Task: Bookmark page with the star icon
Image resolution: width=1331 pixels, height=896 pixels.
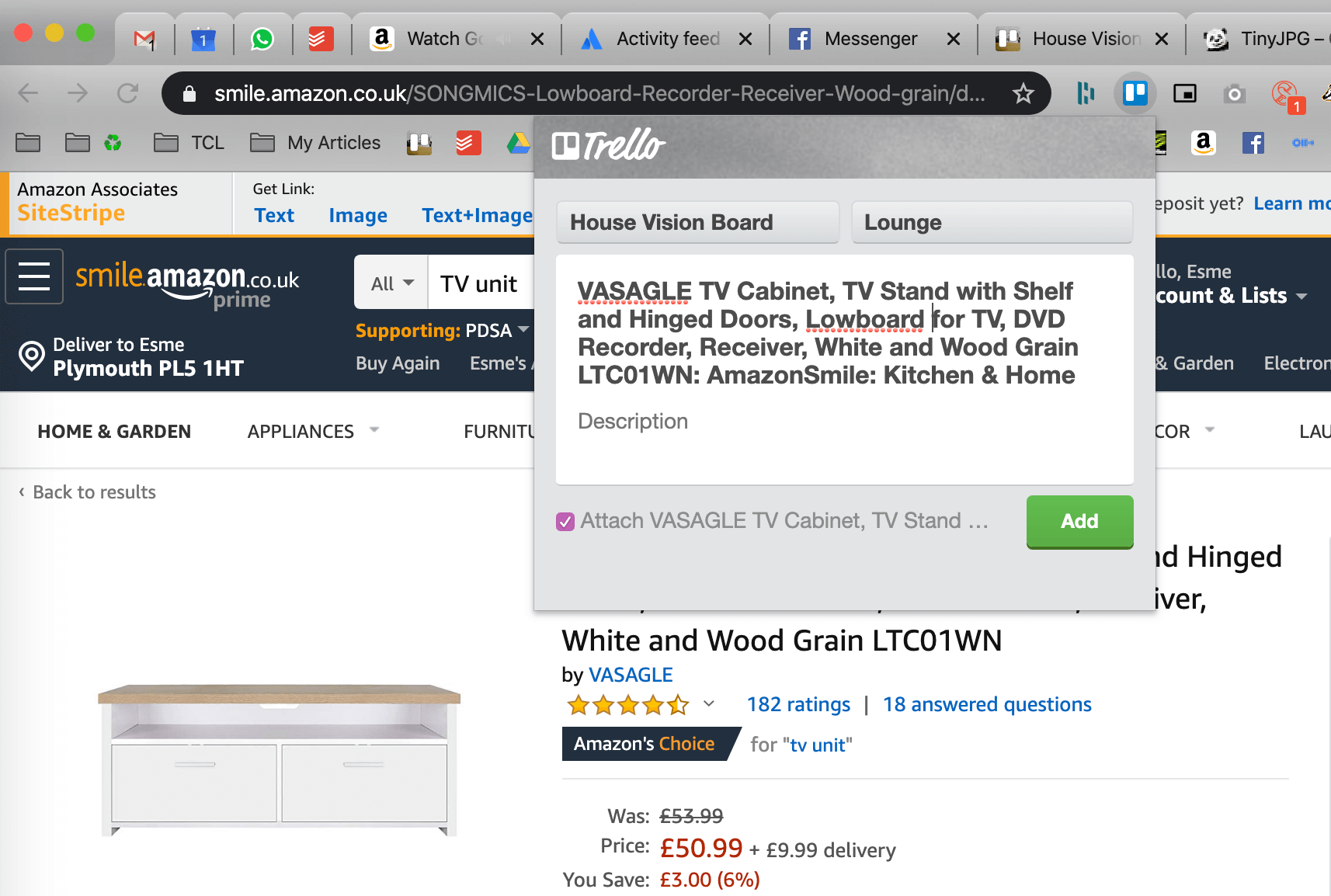Action: [x=1023, y=94]
